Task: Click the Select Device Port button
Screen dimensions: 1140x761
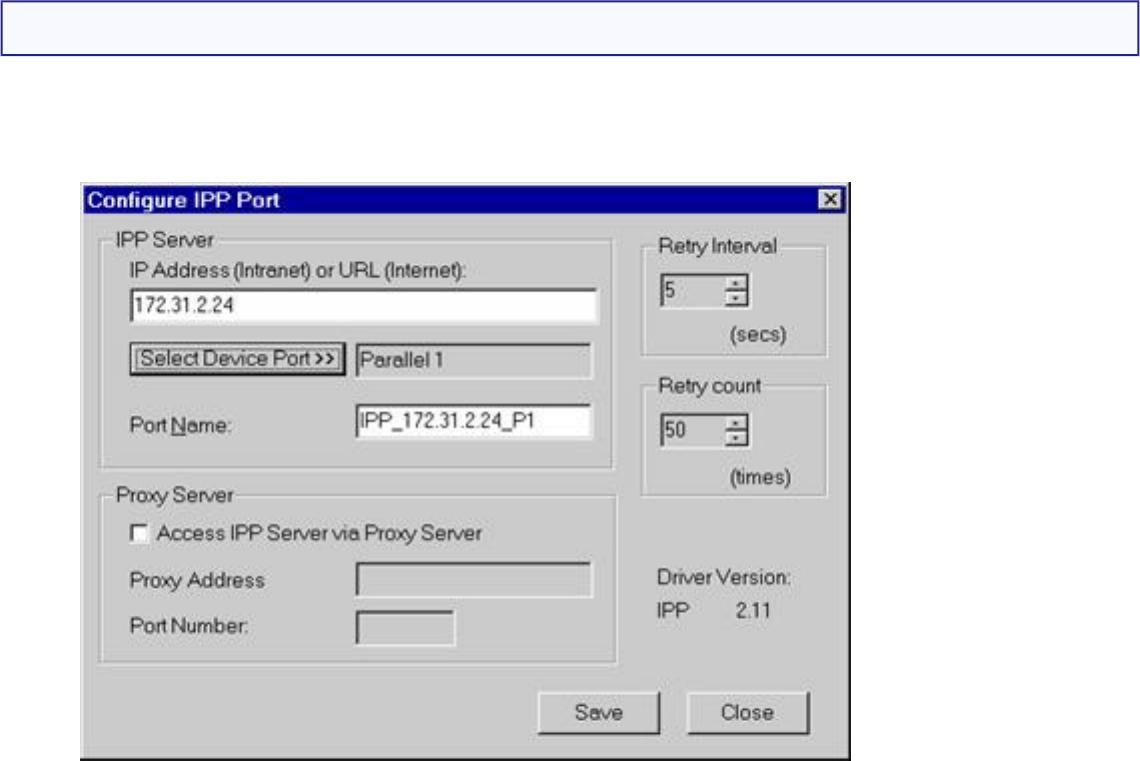Action: click(237, 358)
